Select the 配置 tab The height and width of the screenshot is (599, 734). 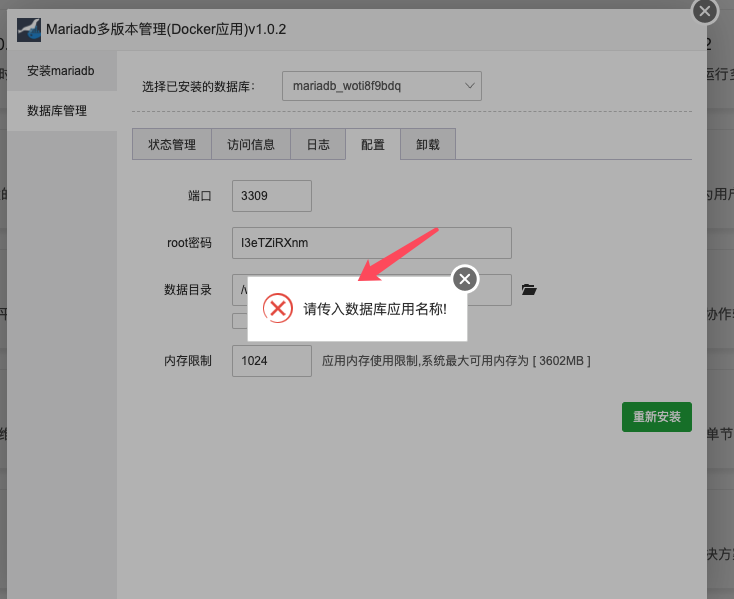[x=373, y=145]
